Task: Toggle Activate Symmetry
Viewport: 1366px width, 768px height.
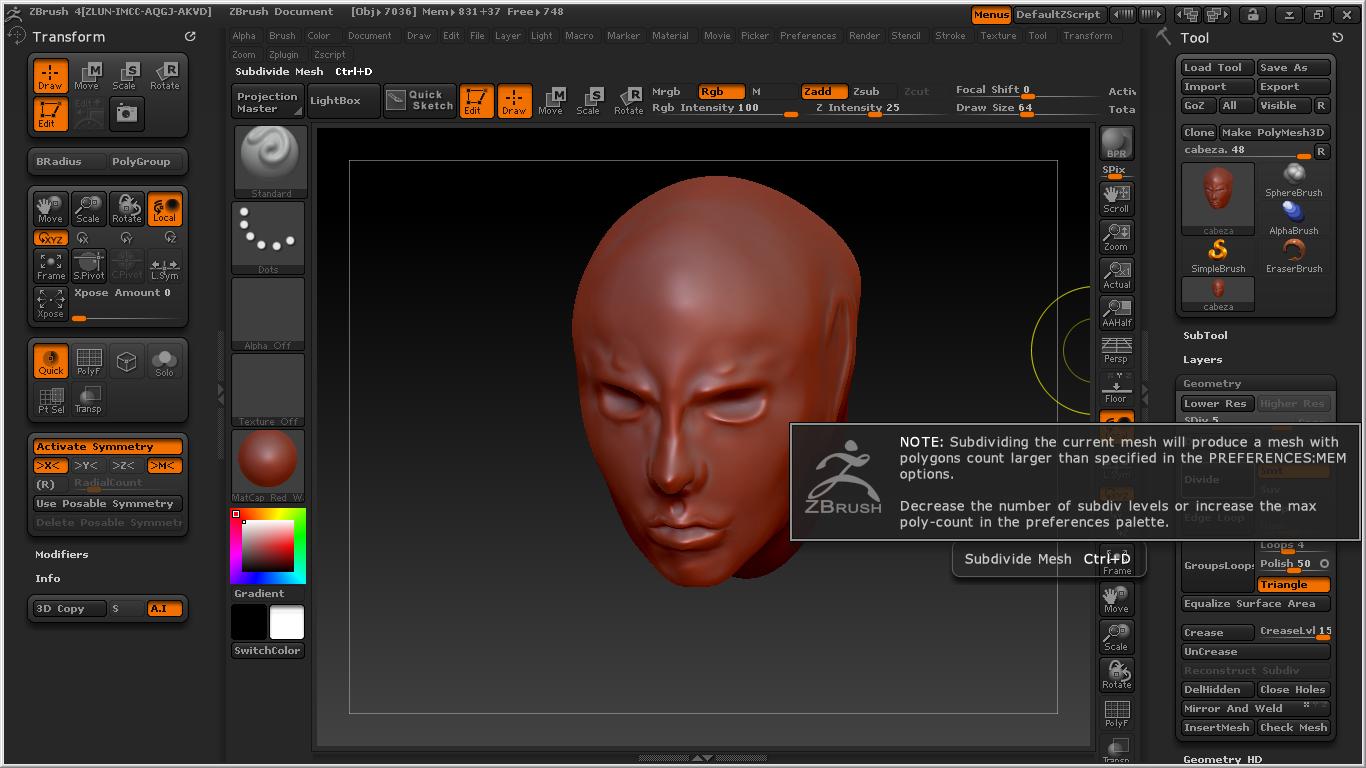Action: coord(108,447)
